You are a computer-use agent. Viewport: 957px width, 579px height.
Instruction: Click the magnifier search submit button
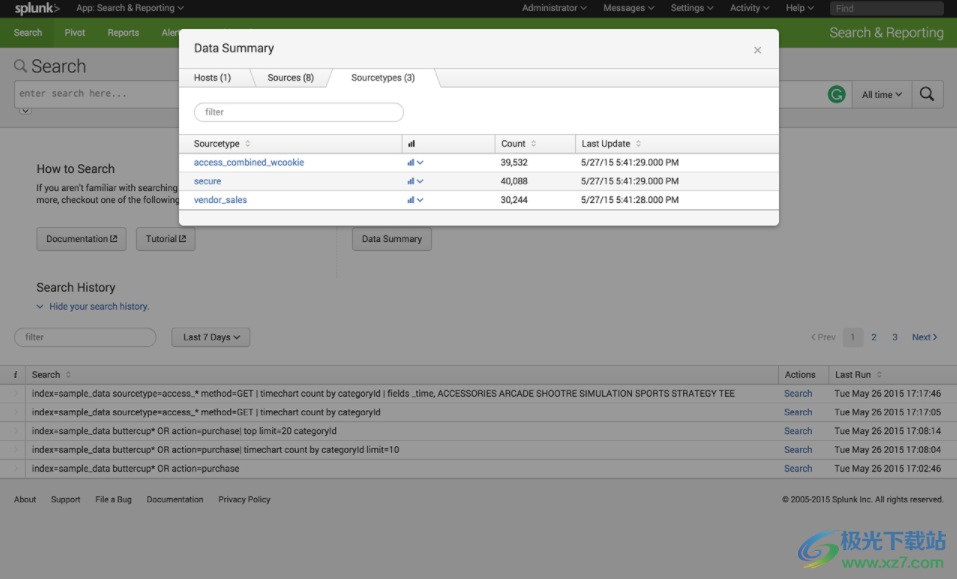click(x=927, y=95)
